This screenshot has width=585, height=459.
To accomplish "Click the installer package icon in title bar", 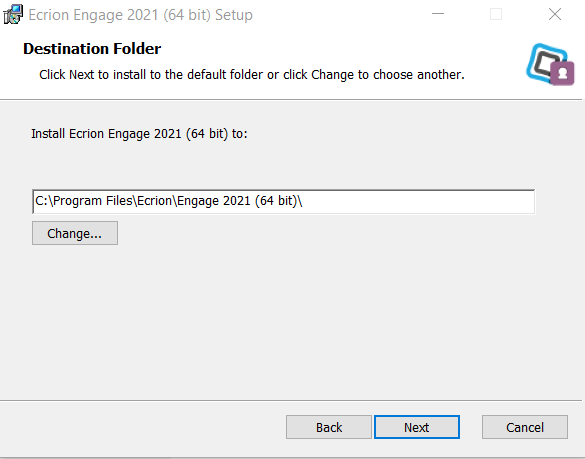I will point(13,15).
